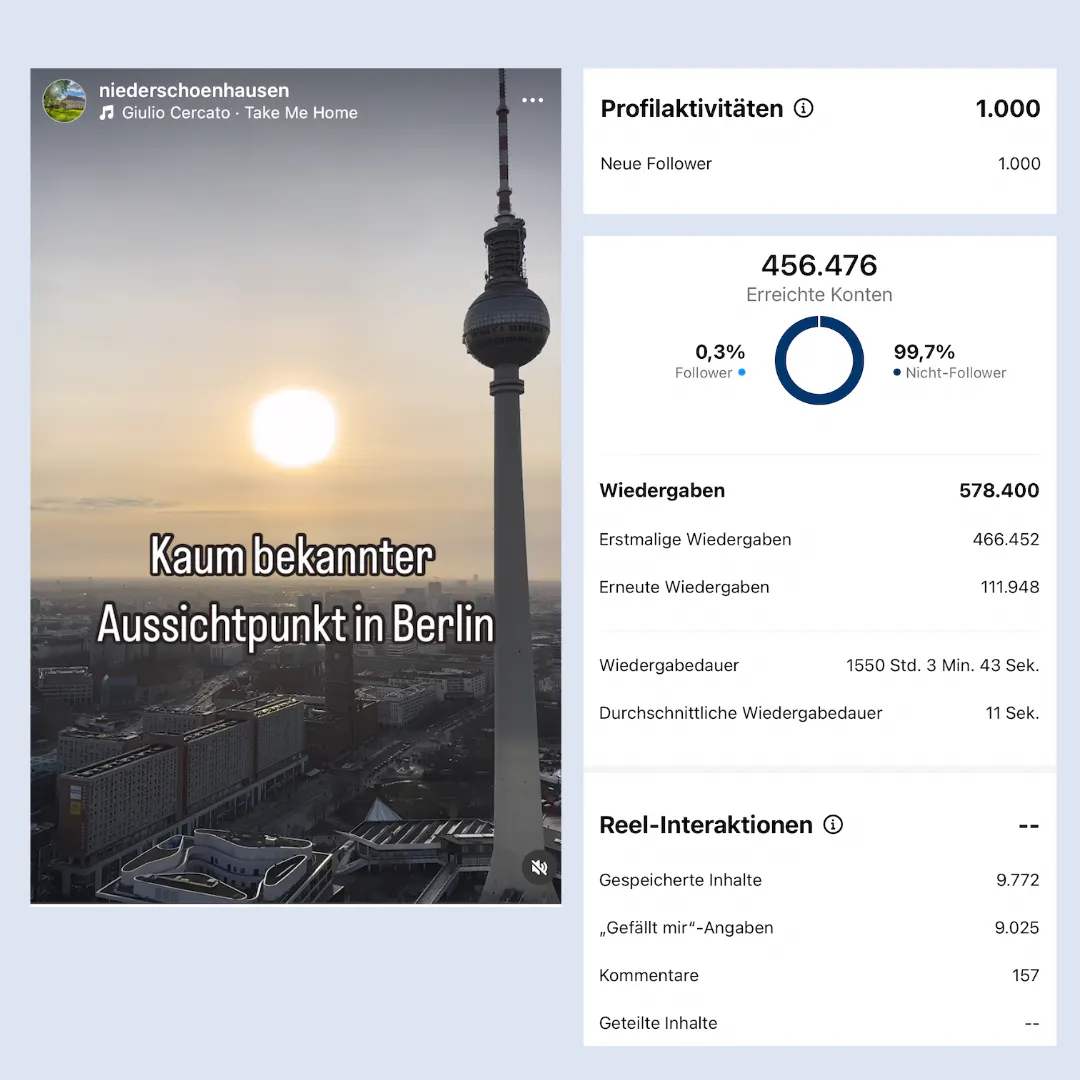Click the reel video preview showing the sun
1080x1080 pixels.
(295, 486)
